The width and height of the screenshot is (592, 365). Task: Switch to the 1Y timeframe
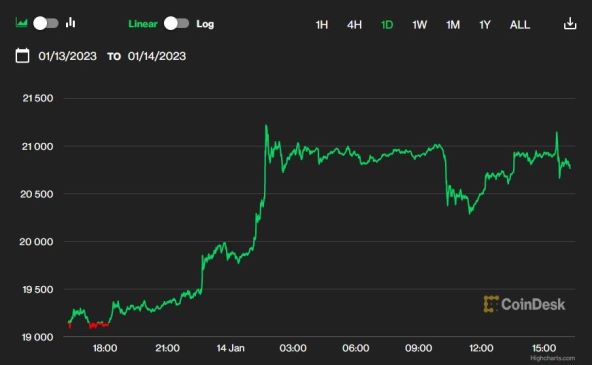(485, 25)
